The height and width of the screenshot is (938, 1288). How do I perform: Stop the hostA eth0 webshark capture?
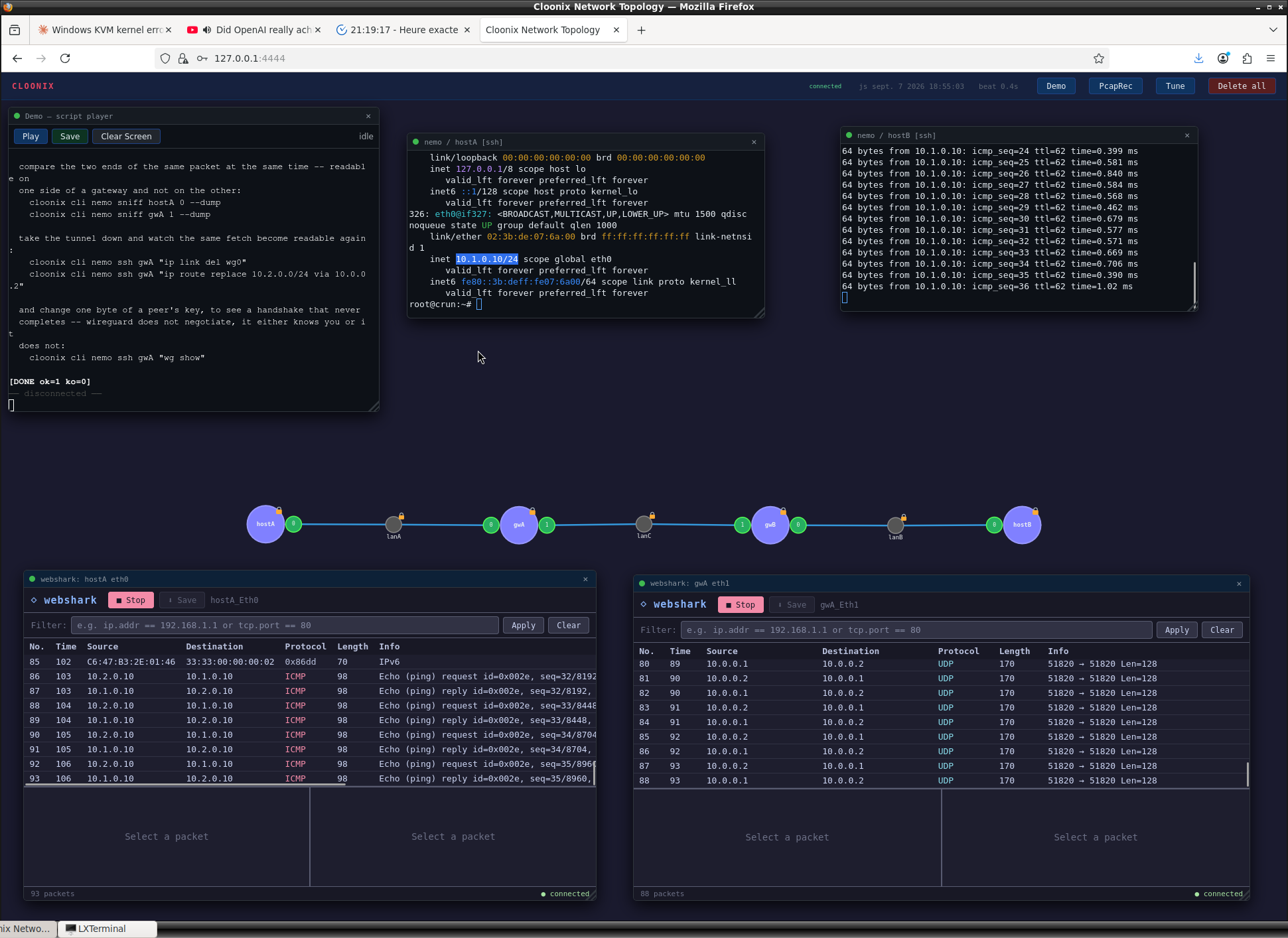tap(131, 600)
